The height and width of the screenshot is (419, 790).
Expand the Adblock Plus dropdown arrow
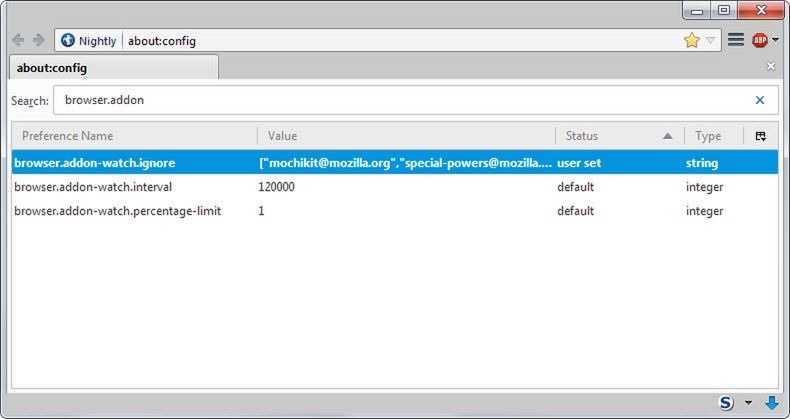click(x=775, y=40)
